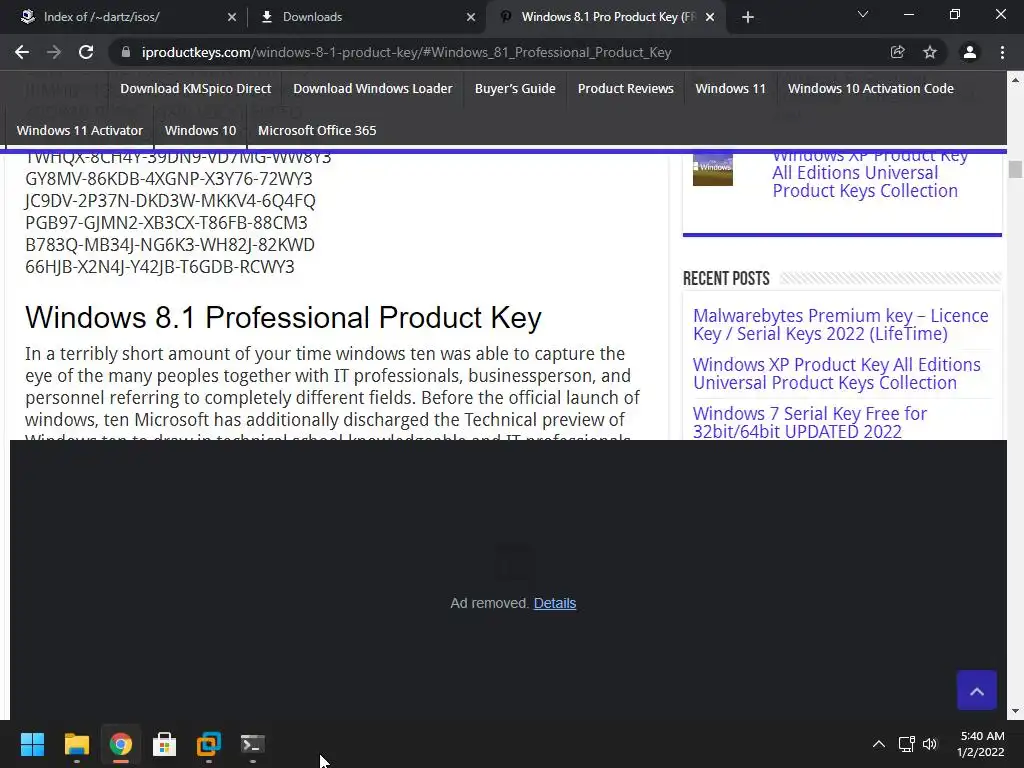Click the Windows 8.1 Professional Product Key heading

283,317
